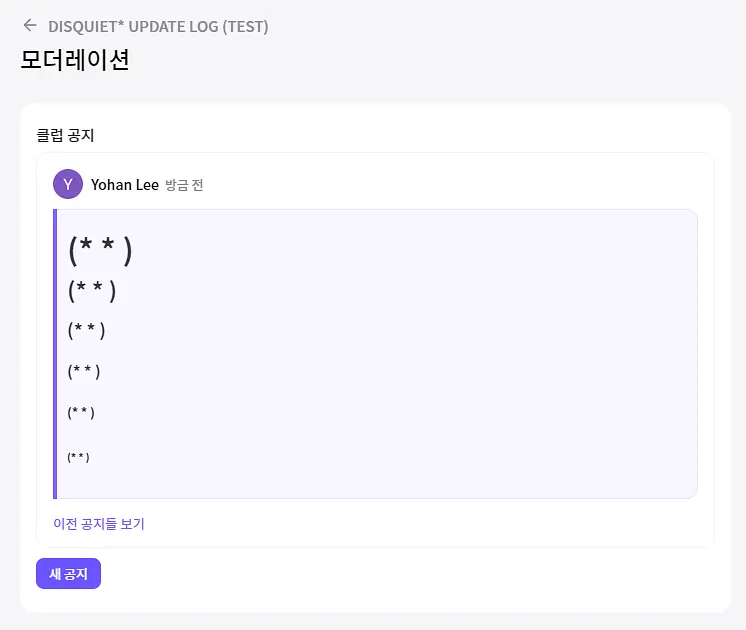Click empty space inside the notice quote block

pos(404,354)
